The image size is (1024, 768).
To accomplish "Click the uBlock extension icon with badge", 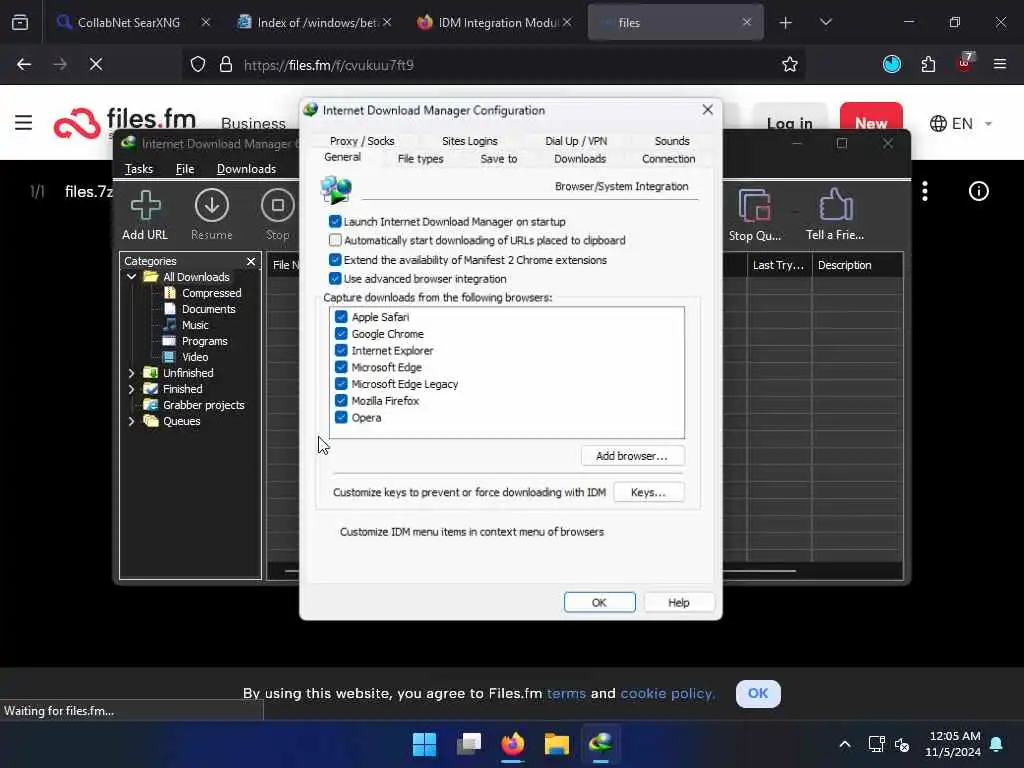I will tap(965, 63).
